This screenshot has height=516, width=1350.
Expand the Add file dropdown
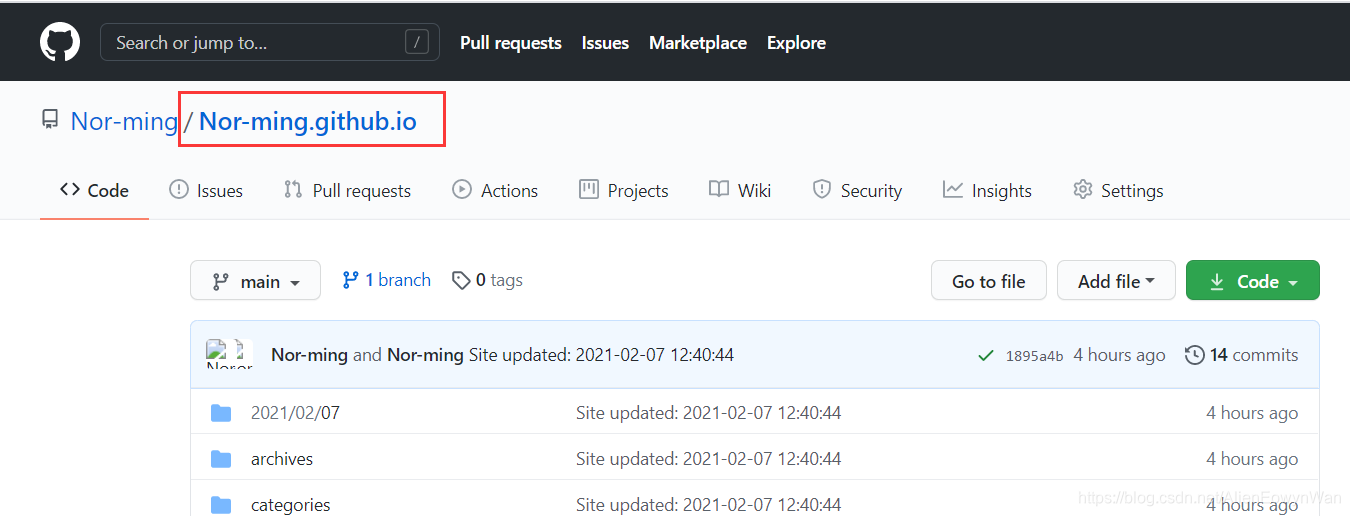[1116, 280]
